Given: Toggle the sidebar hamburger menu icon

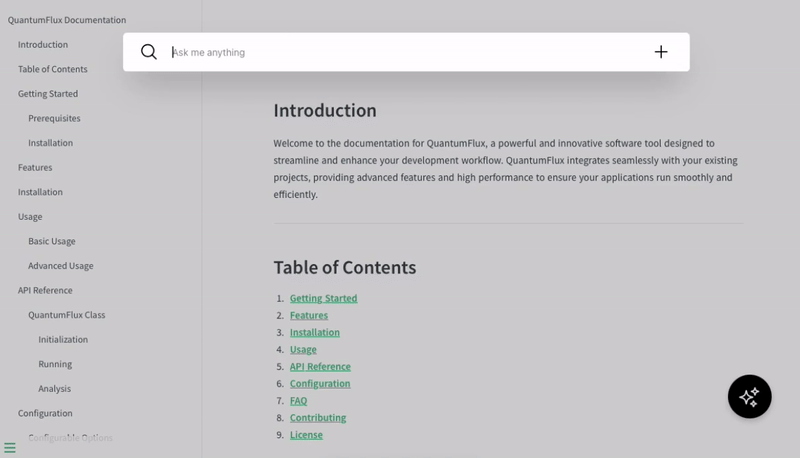Looking at the screenshot, I should (x=10, y=448).
